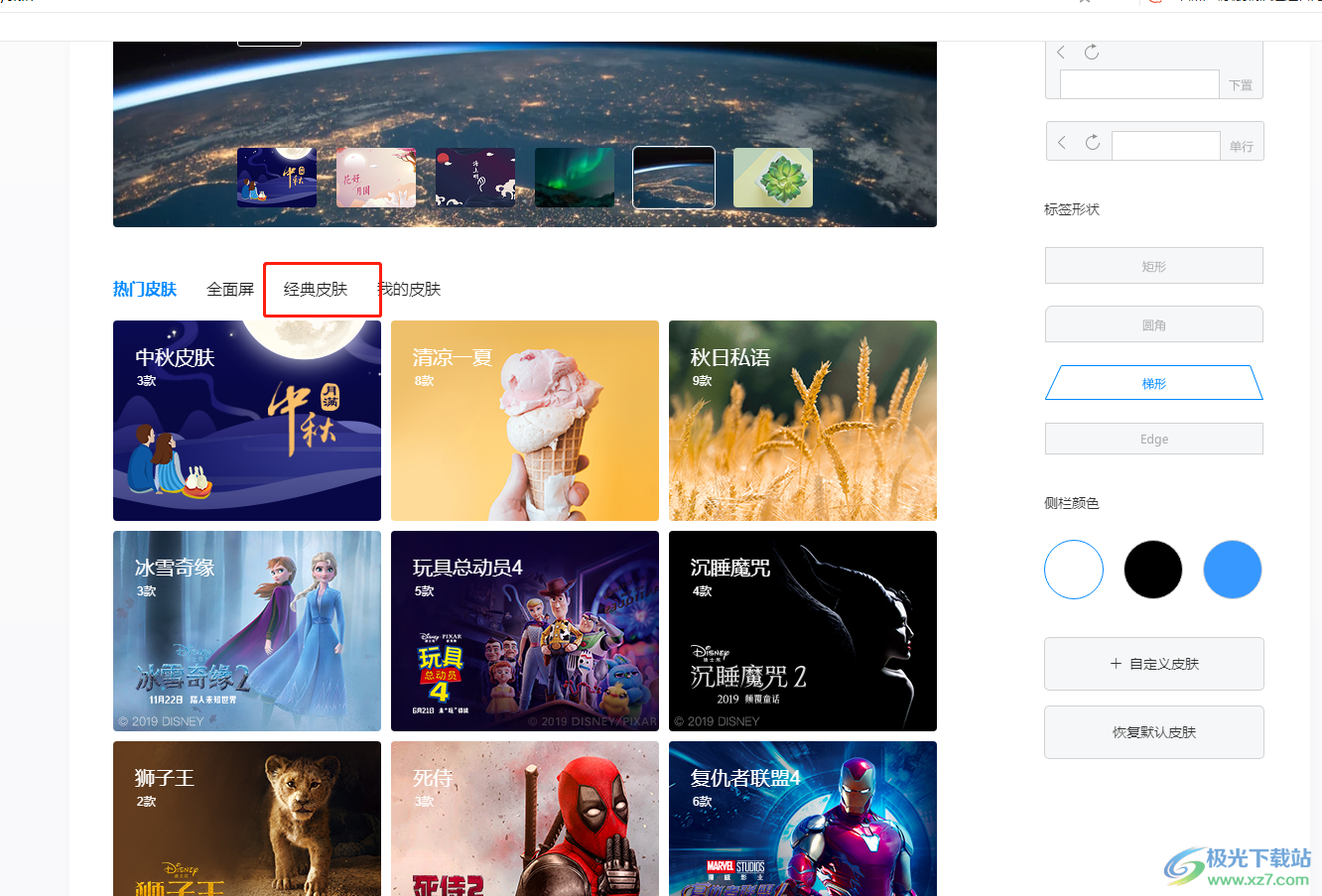This screenshot has height=896, width=1322.
Task: Switch to the 全面屏 tab
Action: [x=230, y=289]
